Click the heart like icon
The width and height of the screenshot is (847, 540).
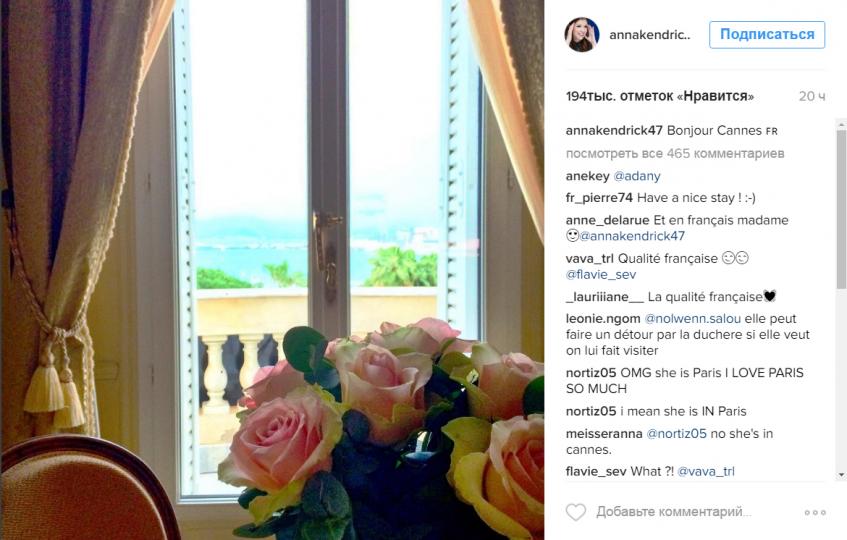pos(576,512)
